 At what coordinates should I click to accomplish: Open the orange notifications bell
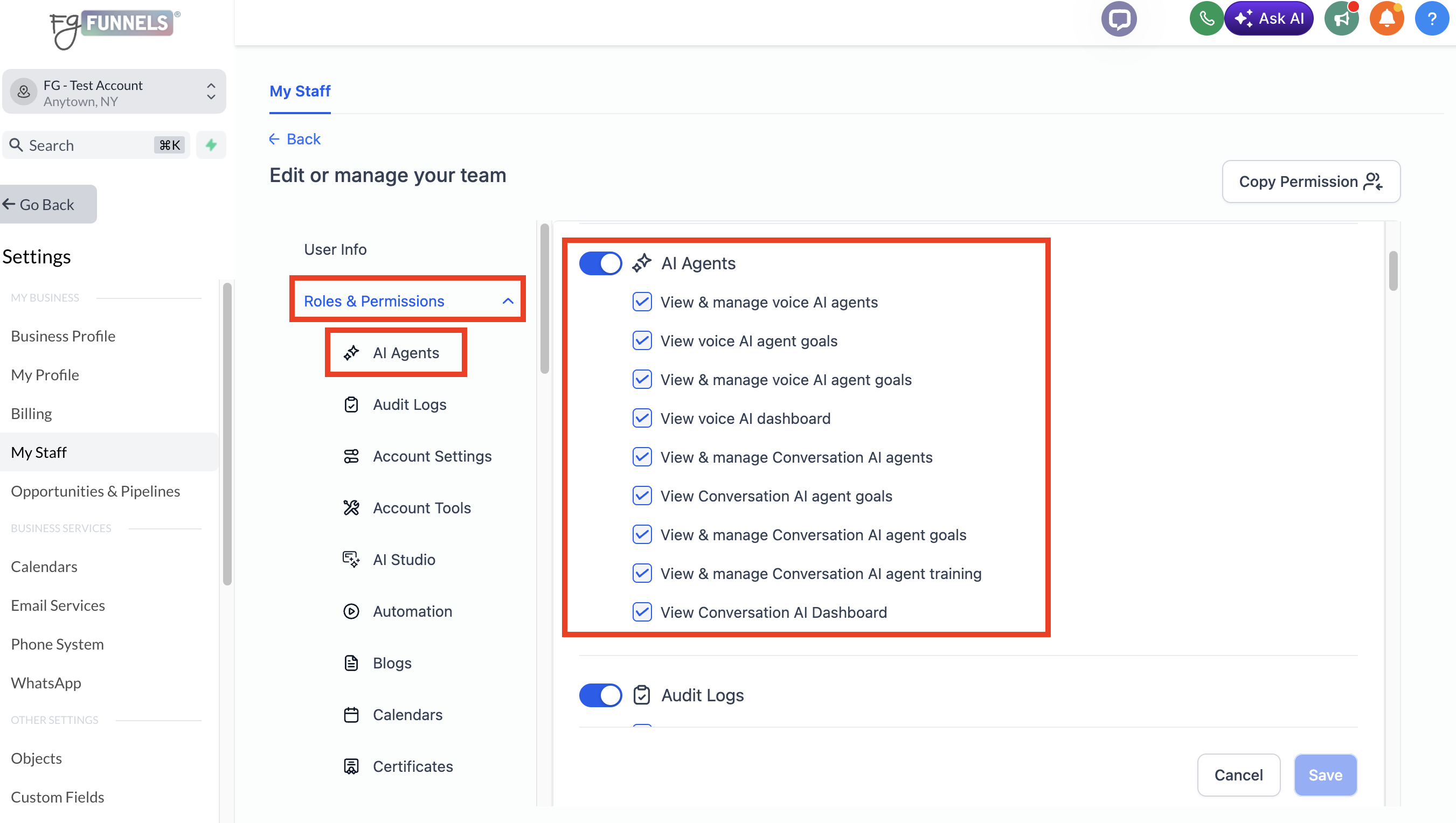point(1386,19)
